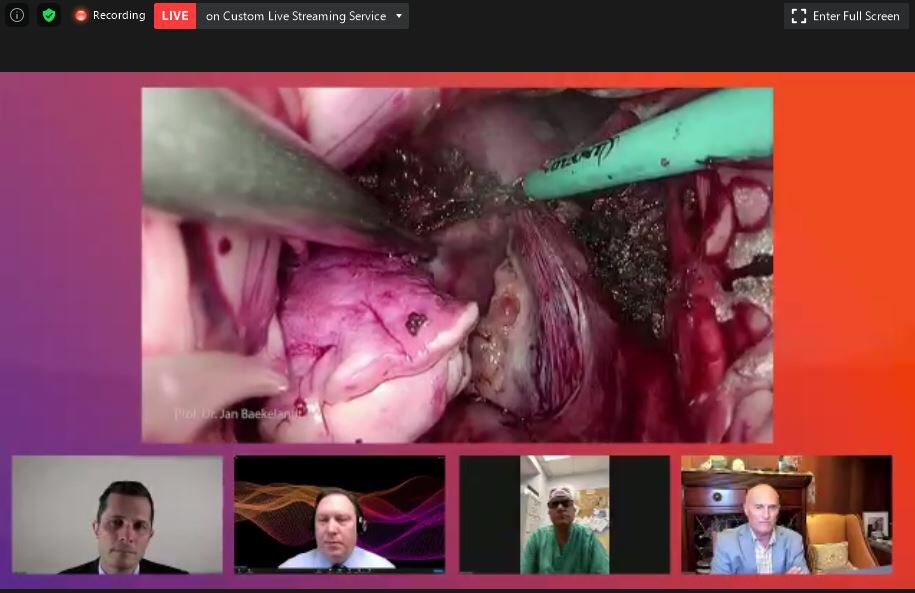Select the participant in the dark suit thumbnail
The height and width of the screenshot is (593, 915).
(x=117, y=514)
